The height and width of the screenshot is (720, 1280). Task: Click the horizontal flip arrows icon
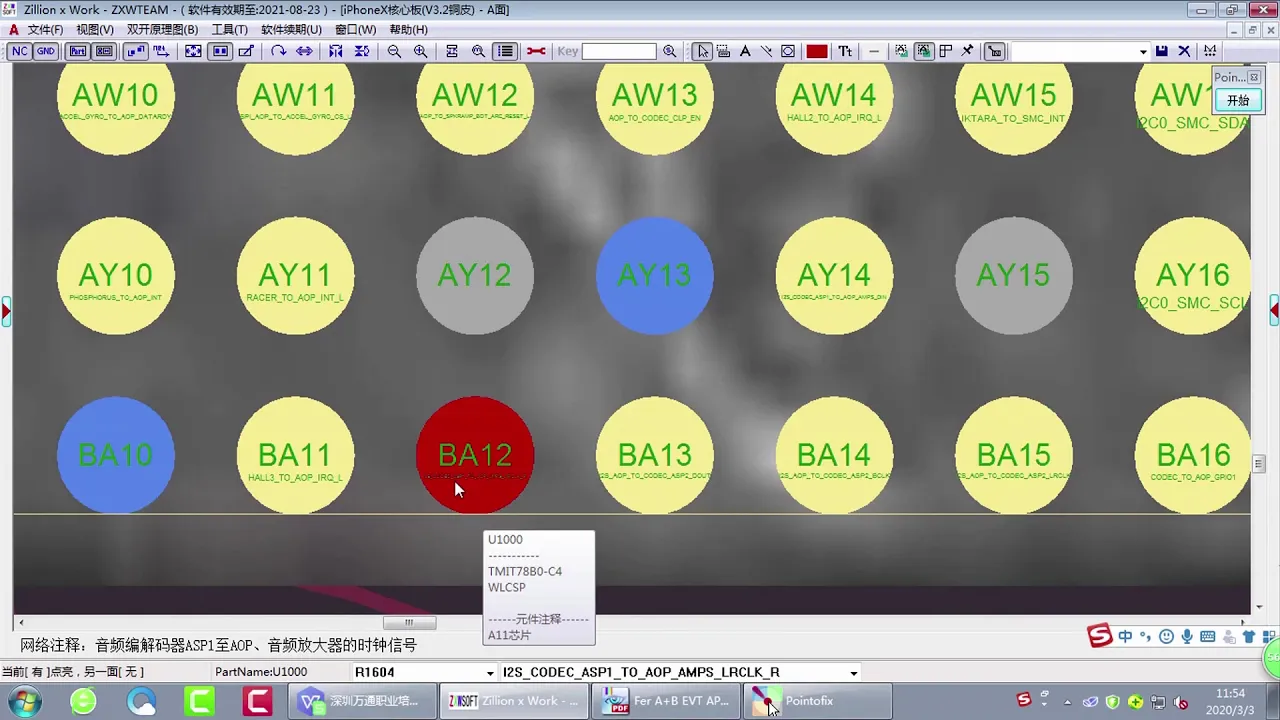[x=304, y=51]
